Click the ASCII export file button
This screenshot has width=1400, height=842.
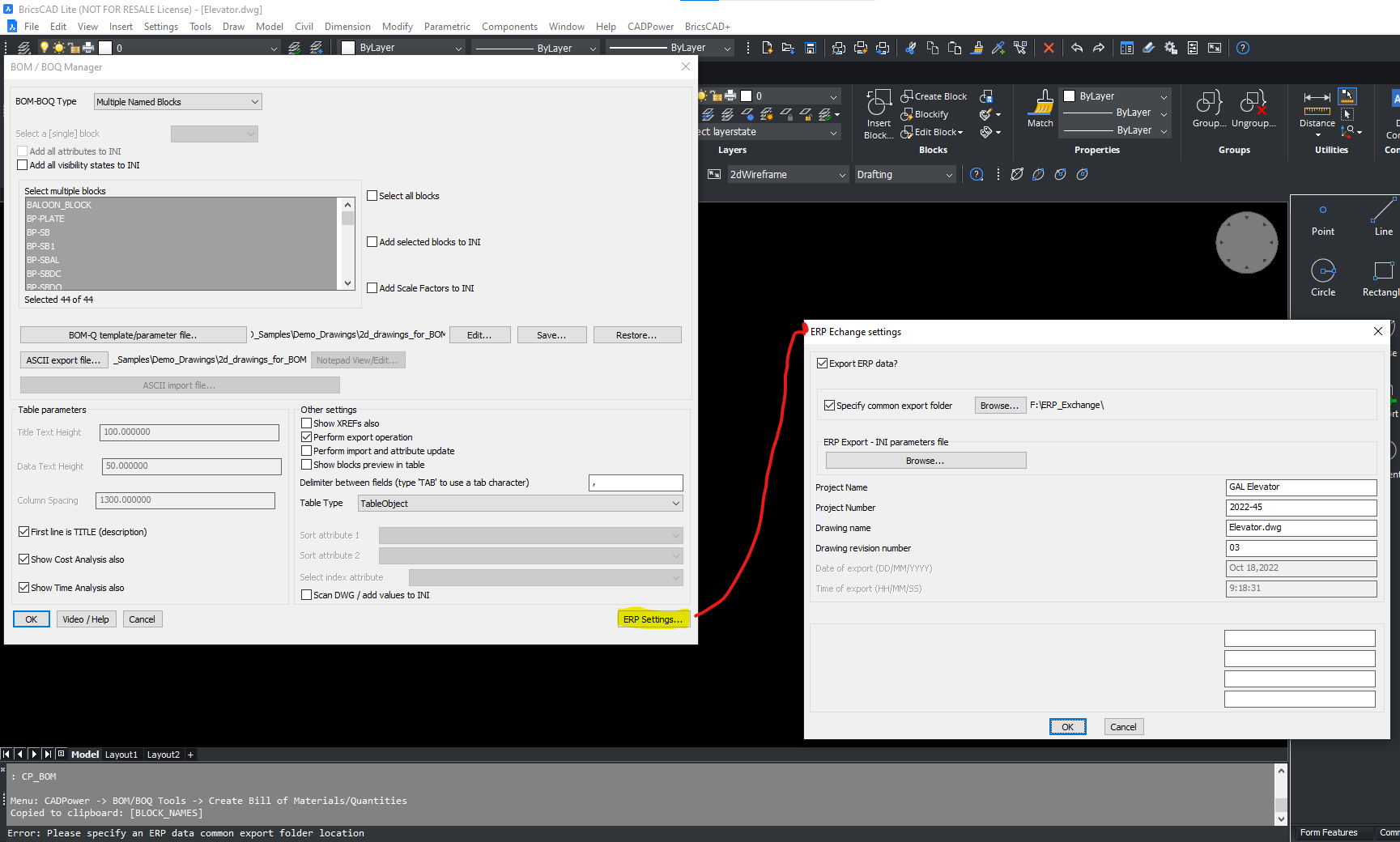point(64,360)
